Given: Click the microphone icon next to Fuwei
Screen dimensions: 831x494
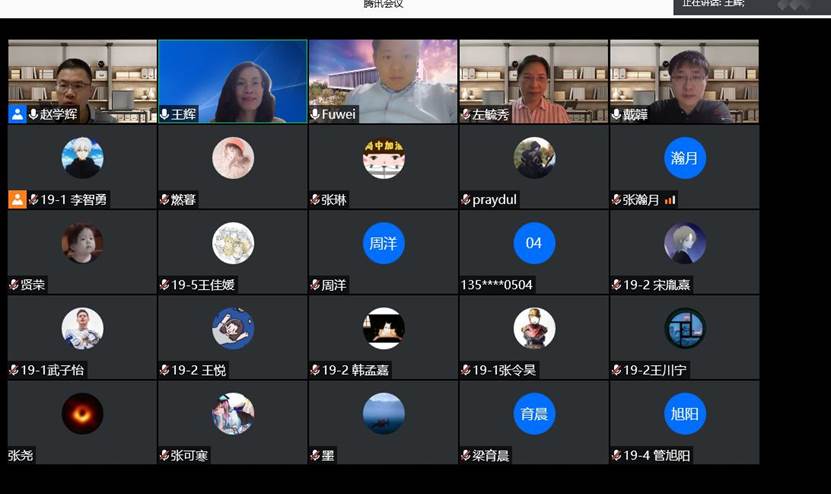Looking at the screenshot, I should pyautogui.click(x=315, y=114).
